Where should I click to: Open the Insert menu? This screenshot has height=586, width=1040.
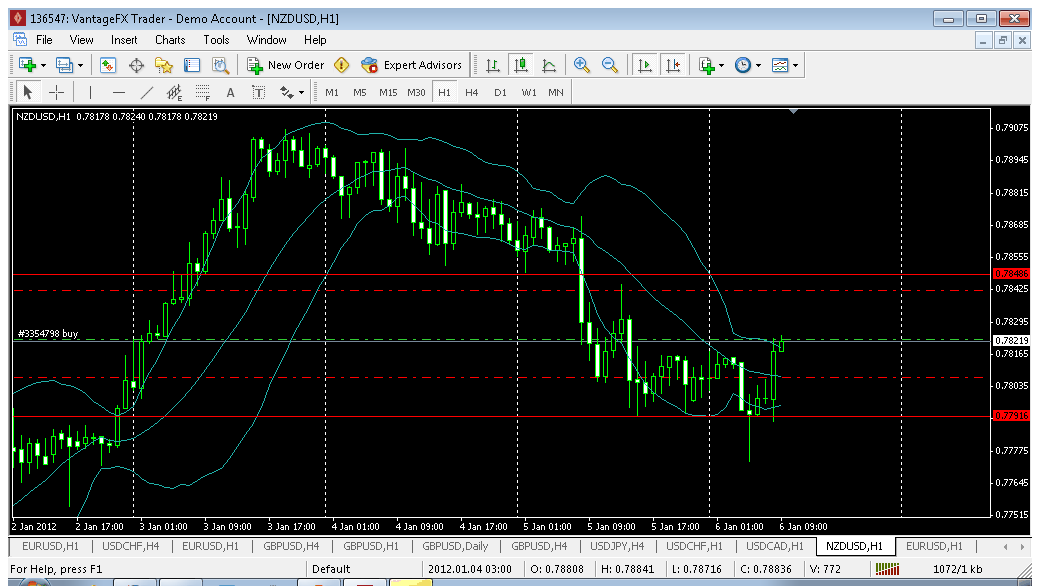tap(124, 40)
